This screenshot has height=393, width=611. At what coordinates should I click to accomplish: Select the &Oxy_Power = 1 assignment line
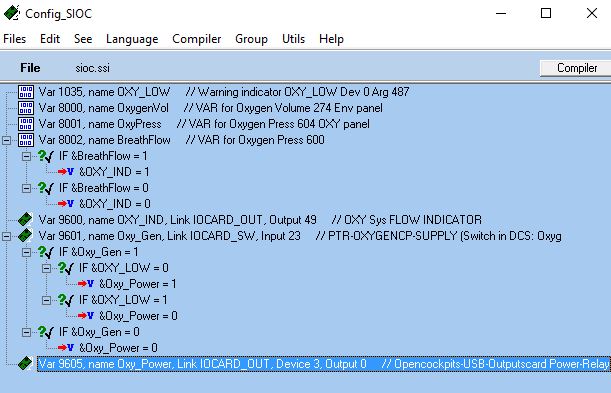[137, 284]
